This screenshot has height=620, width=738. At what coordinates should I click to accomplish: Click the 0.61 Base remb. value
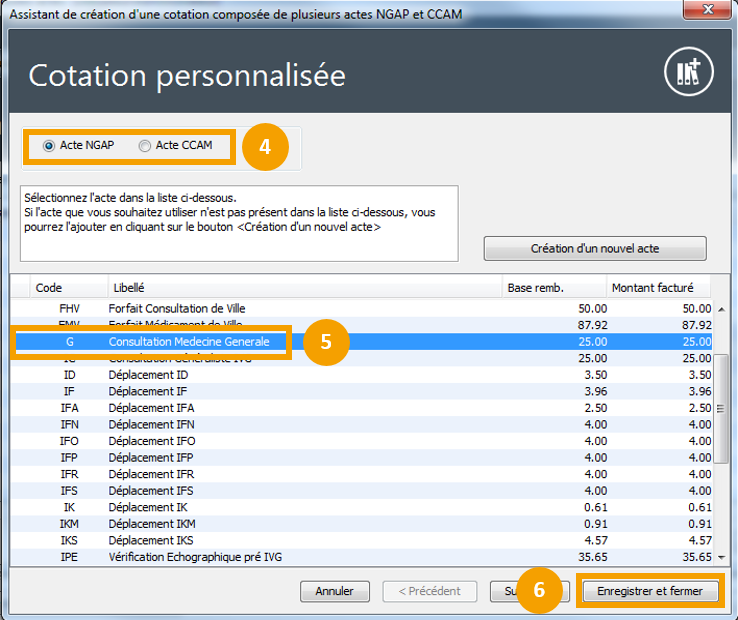(596, 507)
